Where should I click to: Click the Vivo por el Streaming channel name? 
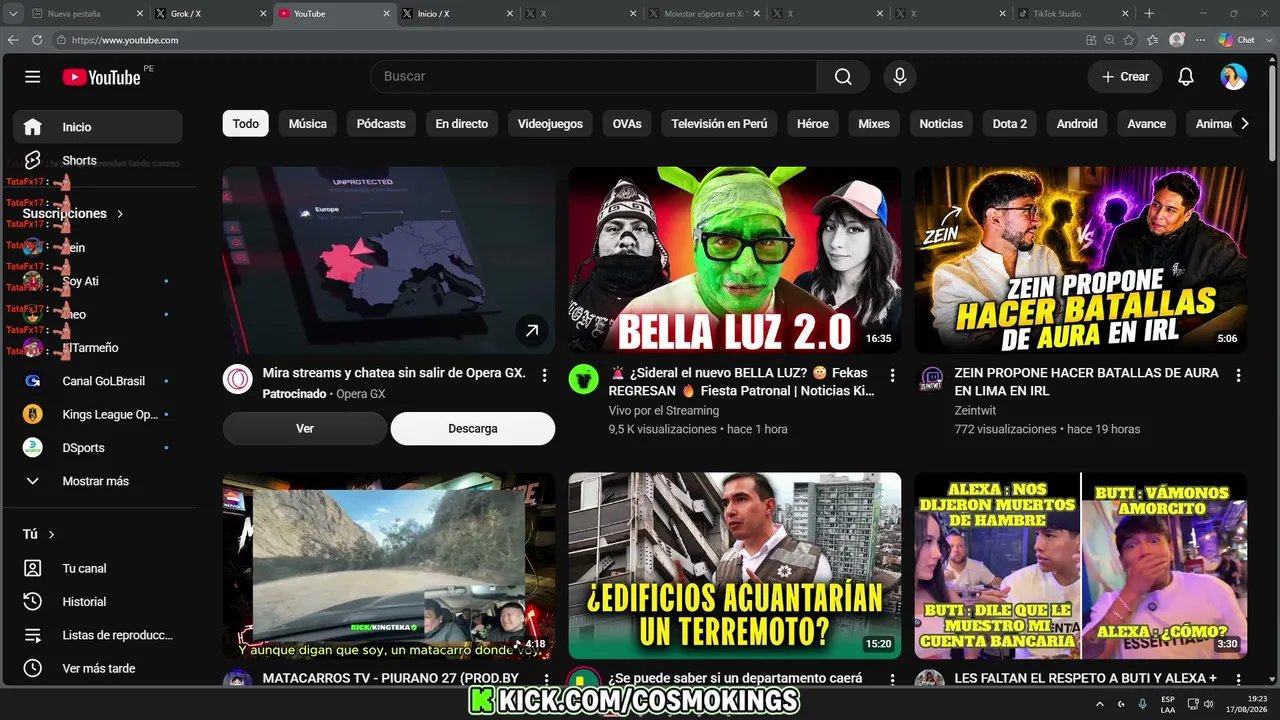pos(664,410)
